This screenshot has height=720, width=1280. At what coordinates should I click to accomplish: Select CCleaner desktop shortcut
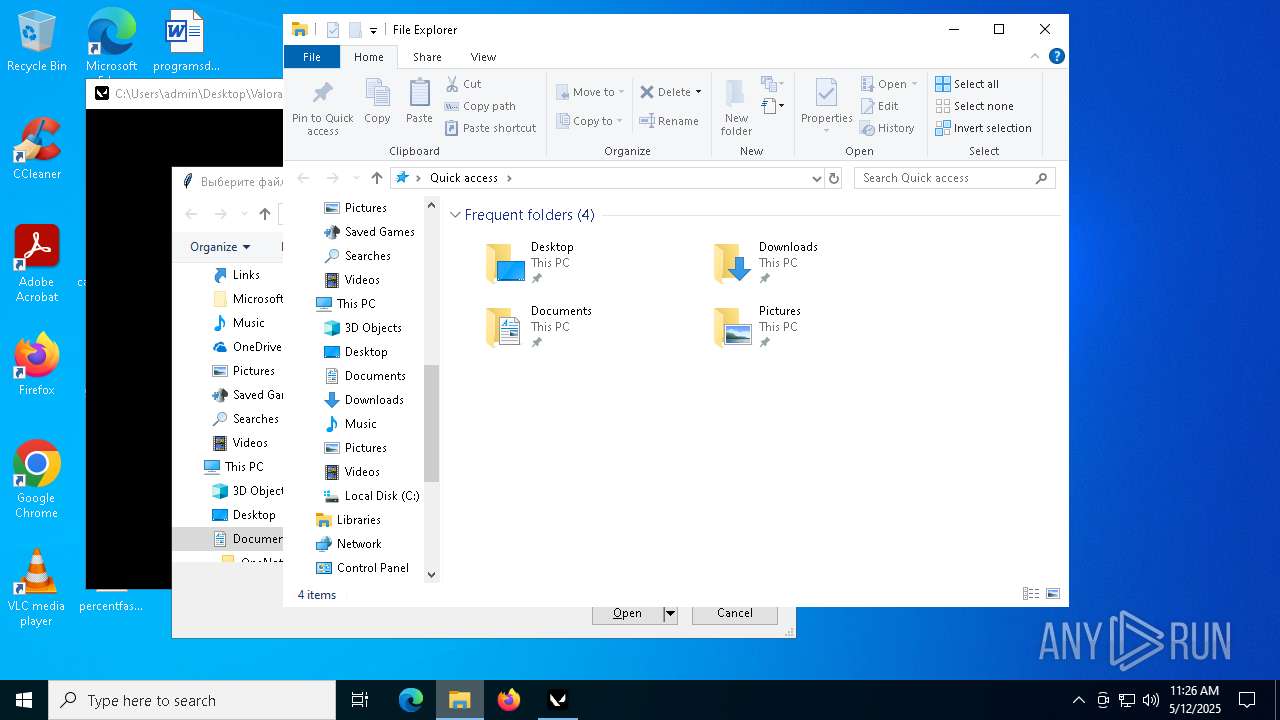[37, 149]
